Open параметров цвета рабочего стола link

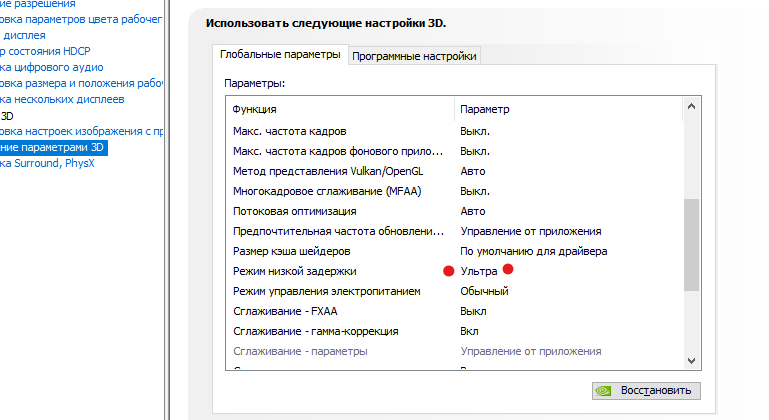pos(81,19)
